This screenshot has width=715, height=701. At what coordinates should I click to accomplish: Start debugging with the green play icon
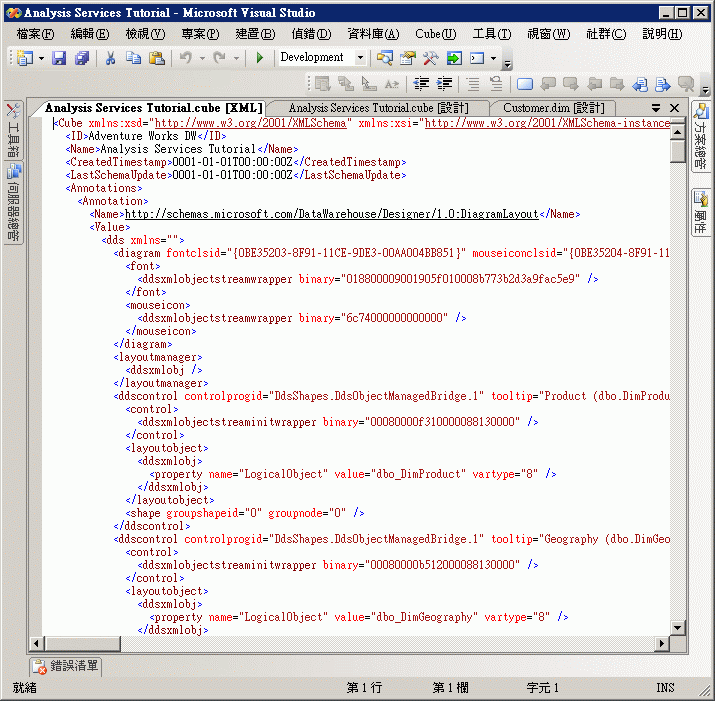click(x=259, y=58)
